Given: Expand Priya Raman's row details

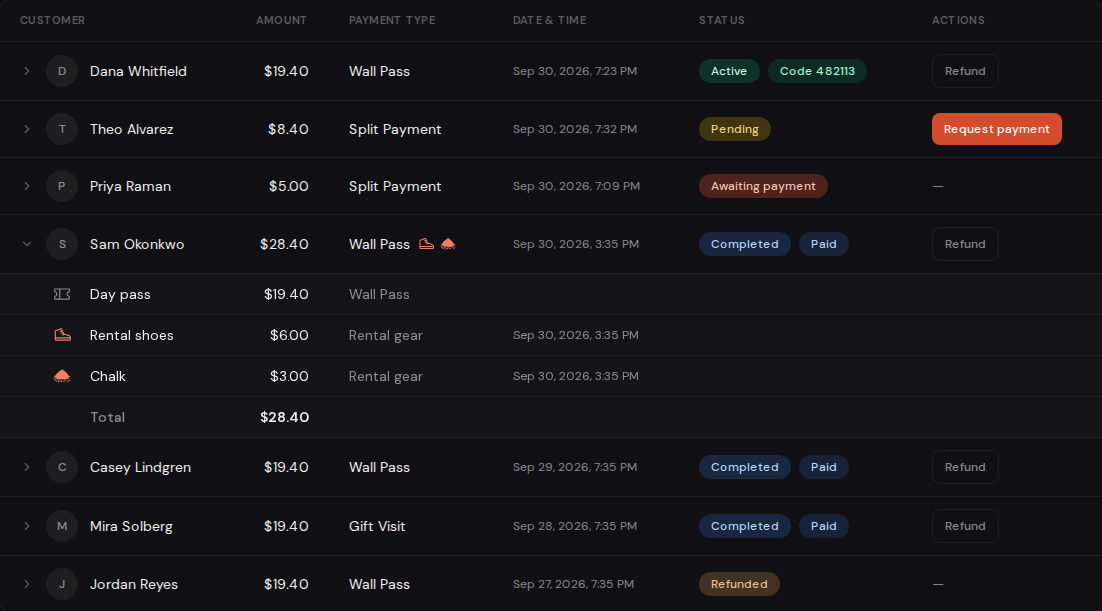Looking at the screenshot, I should click(27, 186).
